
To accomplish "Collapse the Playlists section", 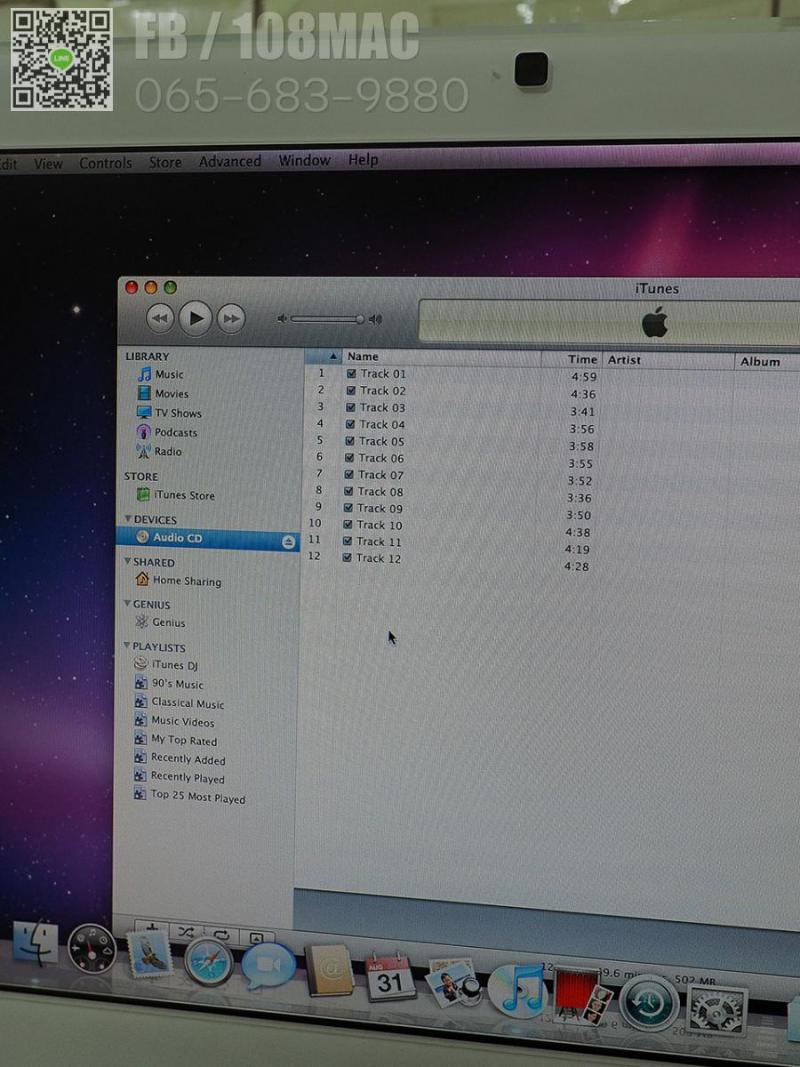I will click(127, 646).
